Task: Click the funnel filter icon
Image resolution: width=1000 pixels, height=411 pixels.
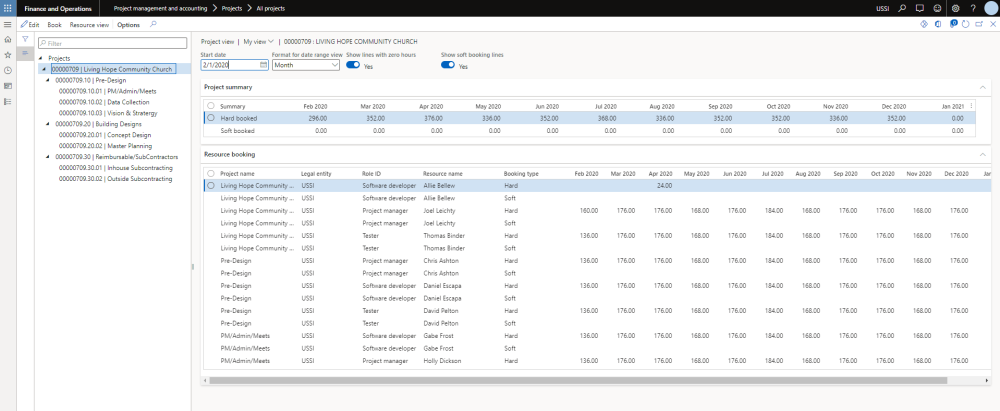Action: pos(26,39)
